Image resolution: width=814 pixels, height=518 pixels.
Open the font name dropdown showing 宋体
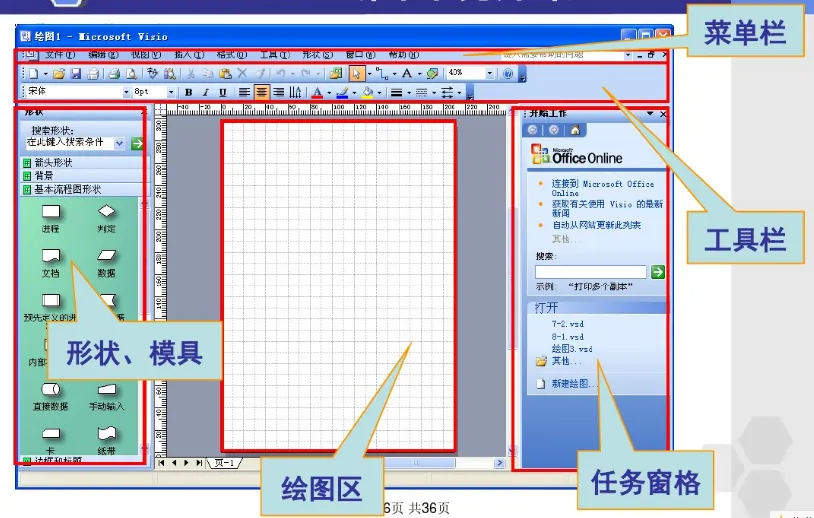pos(126,92)
